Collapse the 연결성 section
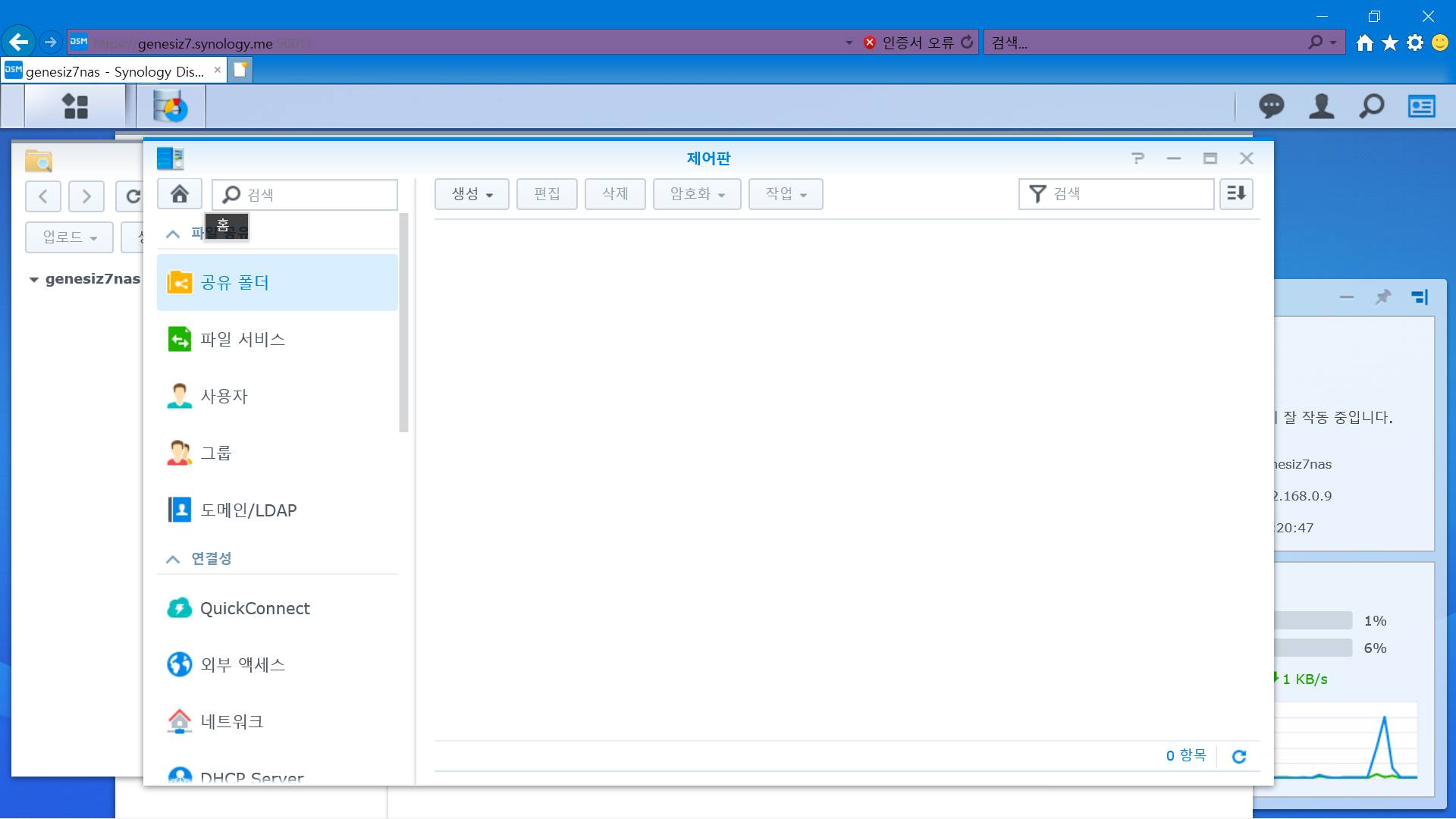The height and width of the screenshot is (819, 1456). pos(173,559)
